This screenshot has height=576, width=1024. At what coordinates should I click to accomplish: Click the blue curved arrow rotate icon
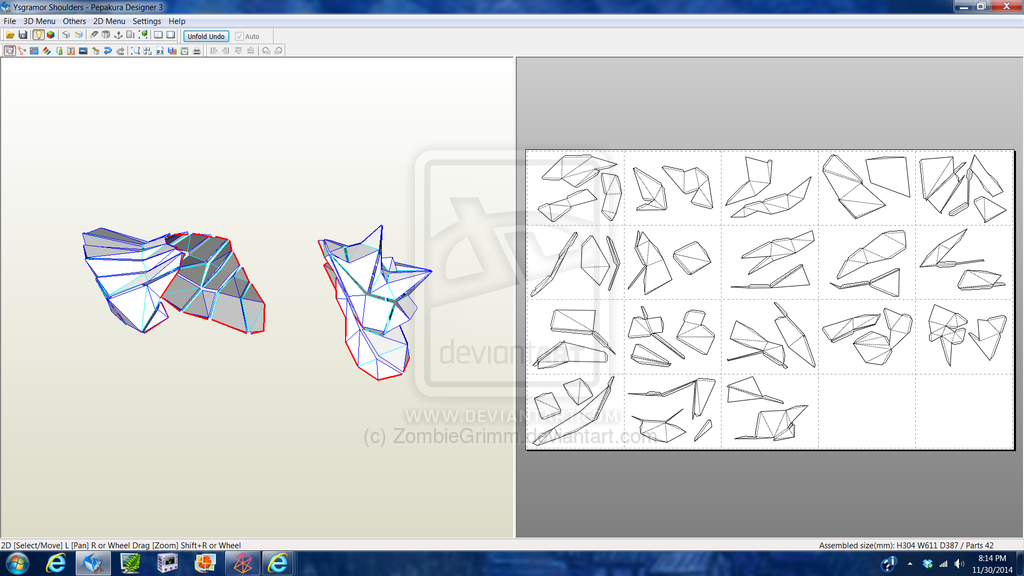108,50
